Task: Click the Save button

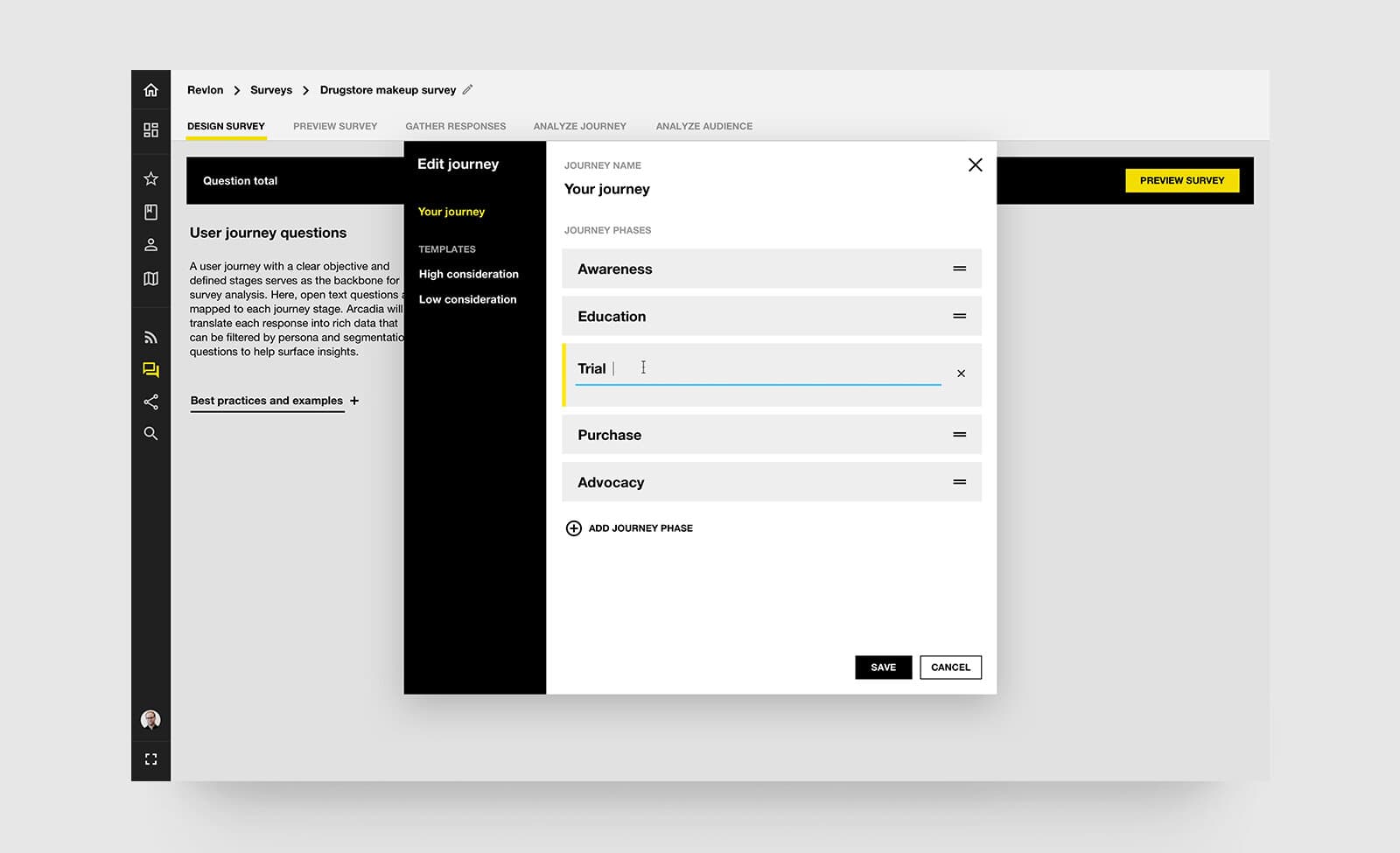Action: click(883, 668)
